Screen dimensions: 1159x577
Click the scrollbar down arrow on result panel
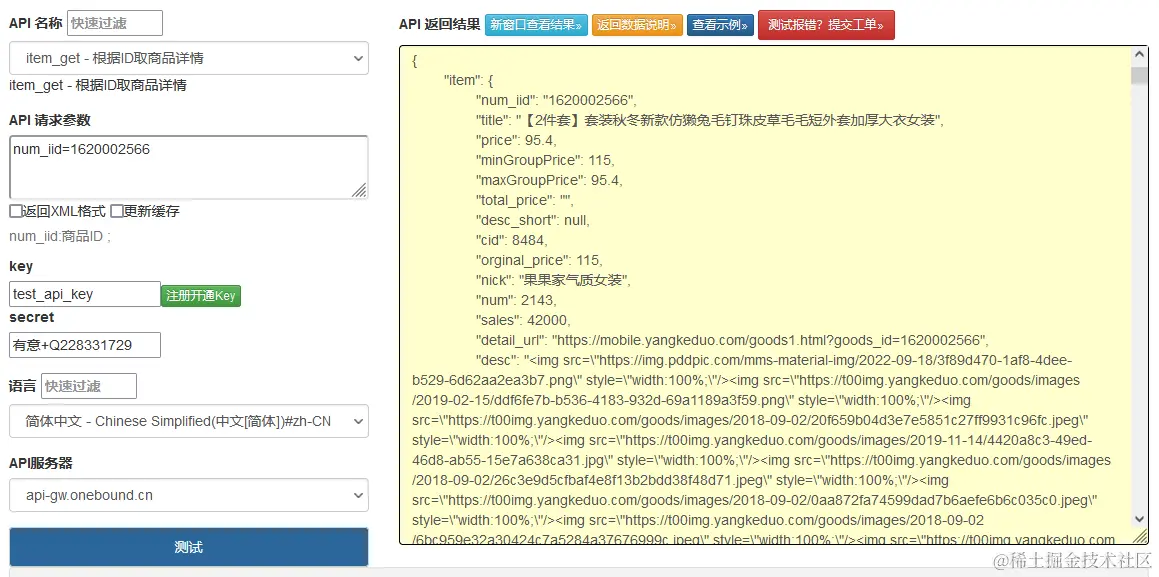(1138, 519)
